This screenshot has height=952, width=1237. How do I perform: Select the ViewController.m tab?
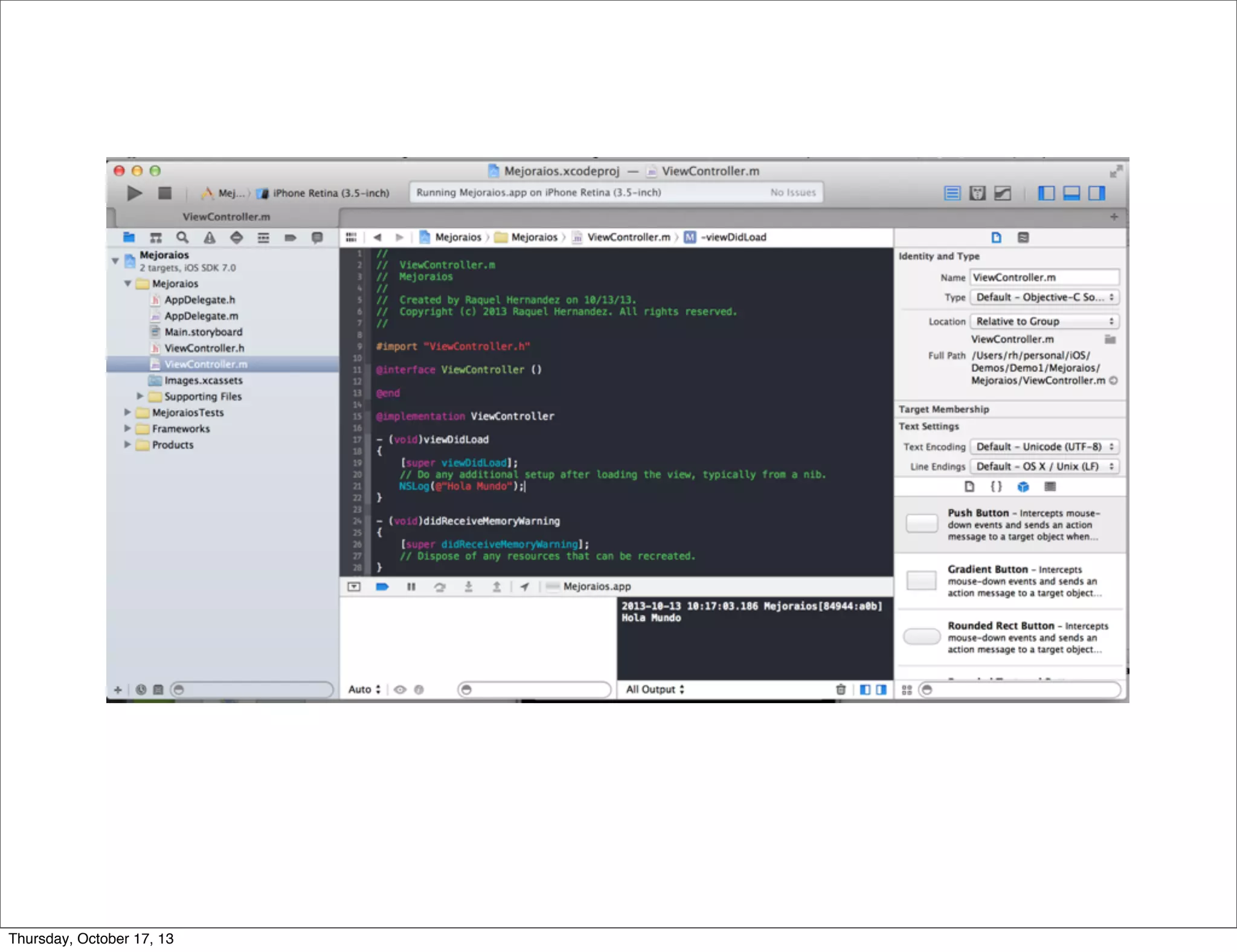[227, 216]
